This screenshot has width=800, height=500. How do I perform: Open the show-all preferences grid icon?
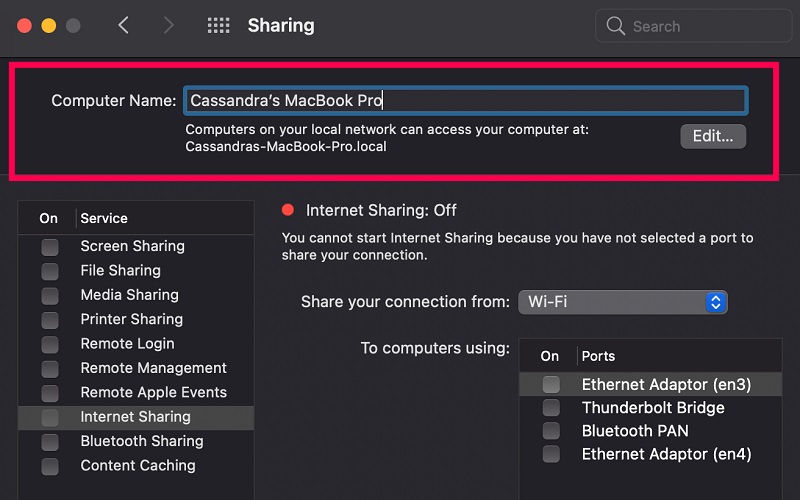click(x=218, y=25)
